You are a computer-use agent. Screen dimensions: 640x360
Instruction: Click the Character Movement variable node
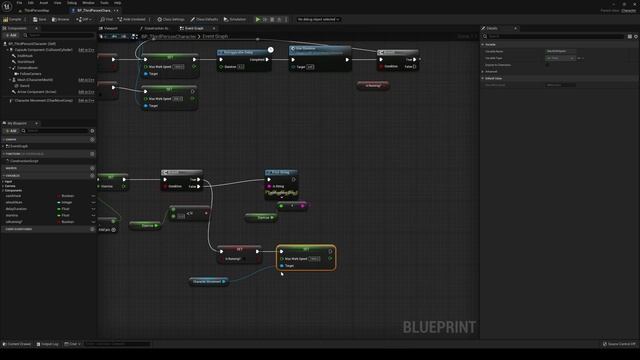pyautogui.click(x=208, y=282)
